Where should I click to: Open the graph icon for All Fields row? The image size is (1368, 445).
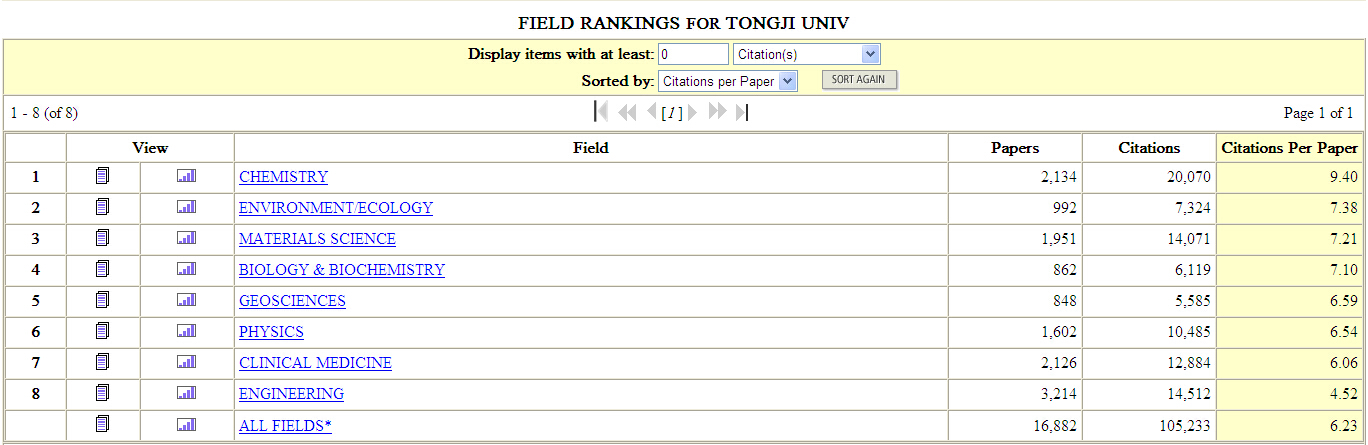186,424
